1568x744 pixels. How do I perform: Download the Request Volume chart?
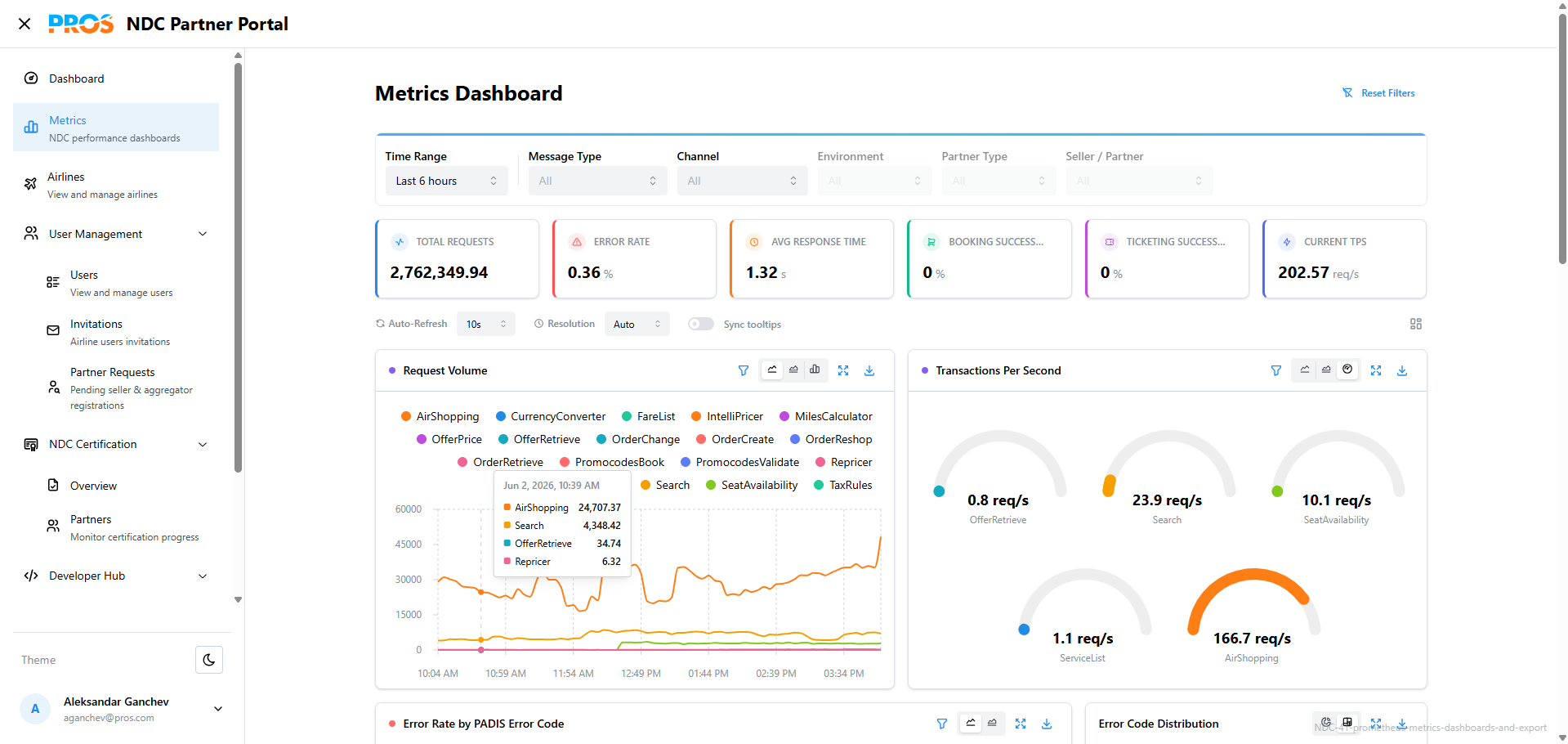869,370
